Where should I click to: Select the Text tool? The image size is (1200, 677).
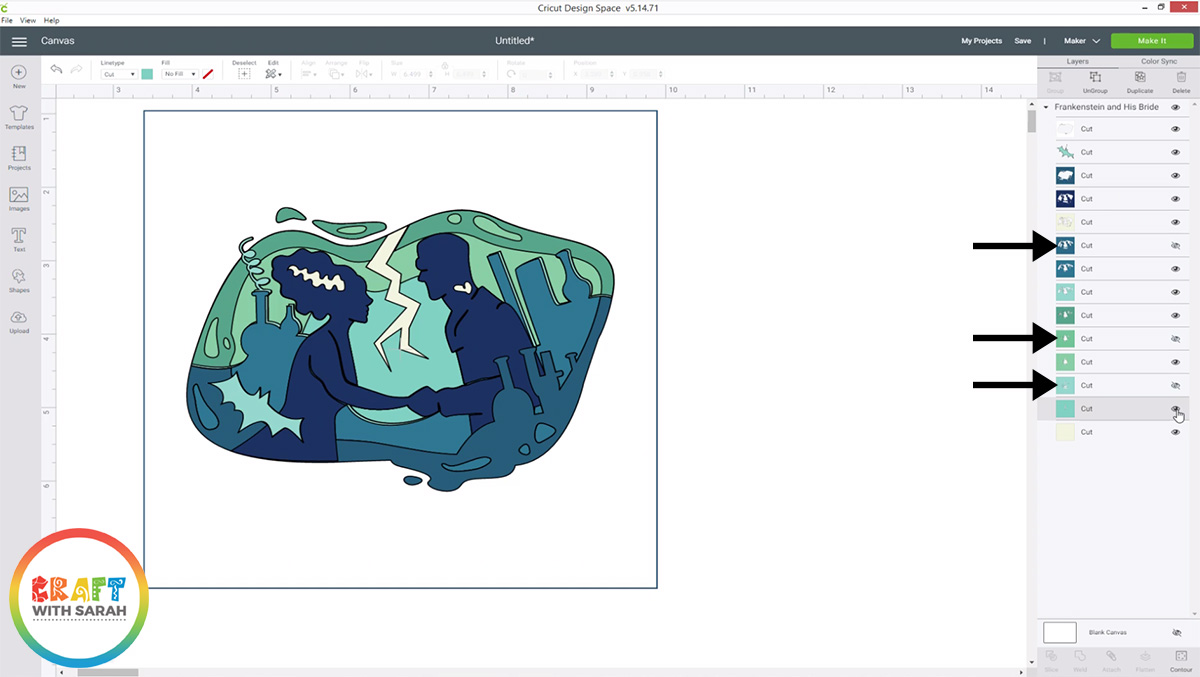pos(18,237)
